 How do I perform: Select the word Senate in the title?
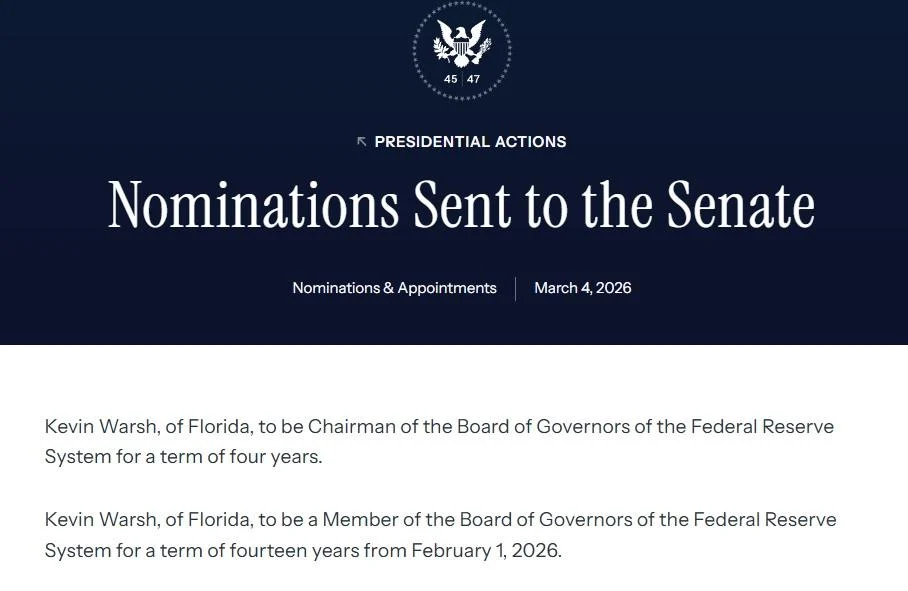pyautogui.click(x=740, y=205)
